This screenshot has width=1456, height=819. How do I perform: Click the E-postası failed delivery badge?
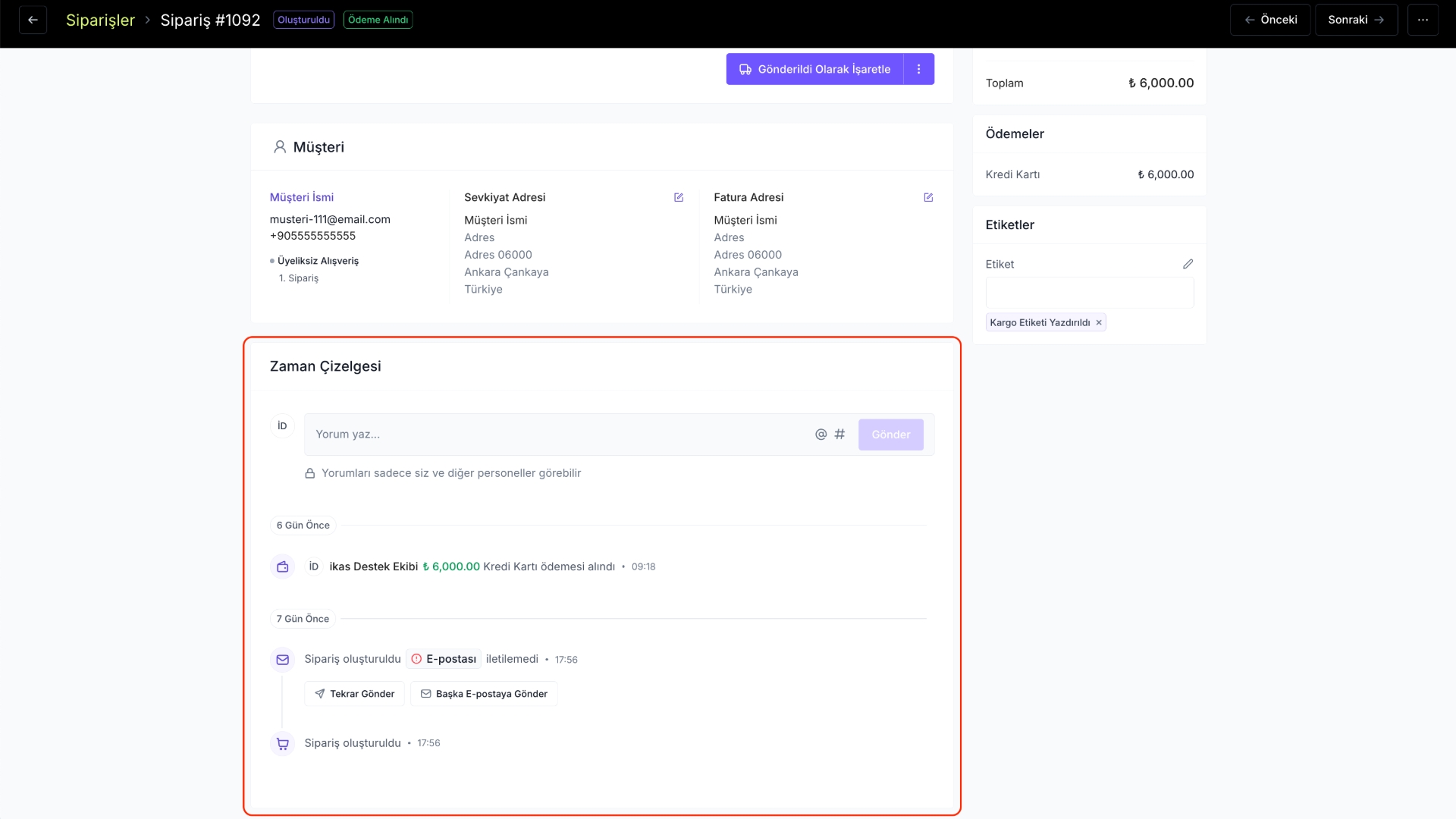[444, 659]
